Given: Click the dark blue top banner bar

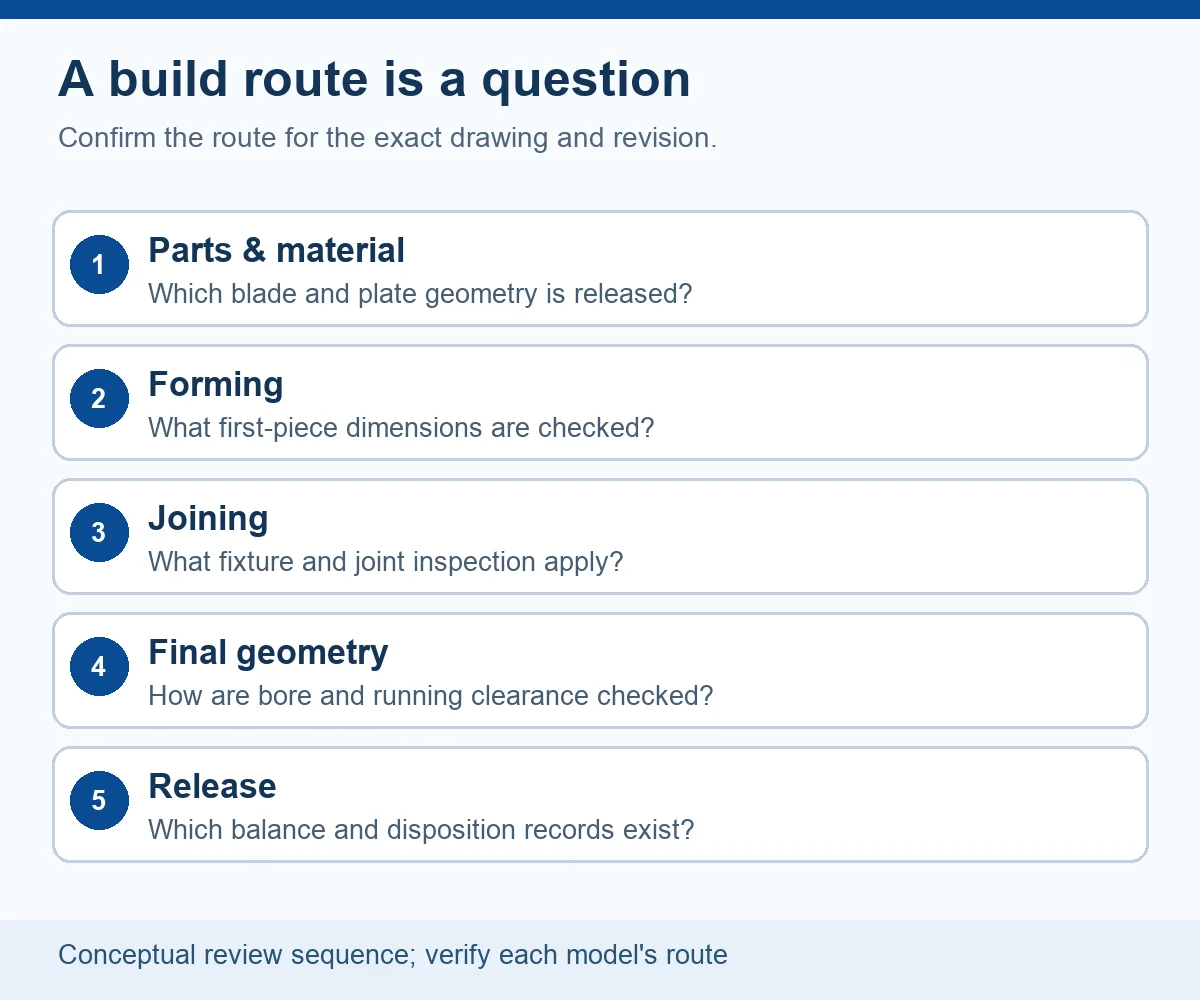Looking at the screenshot, I should tap(600, 9).
